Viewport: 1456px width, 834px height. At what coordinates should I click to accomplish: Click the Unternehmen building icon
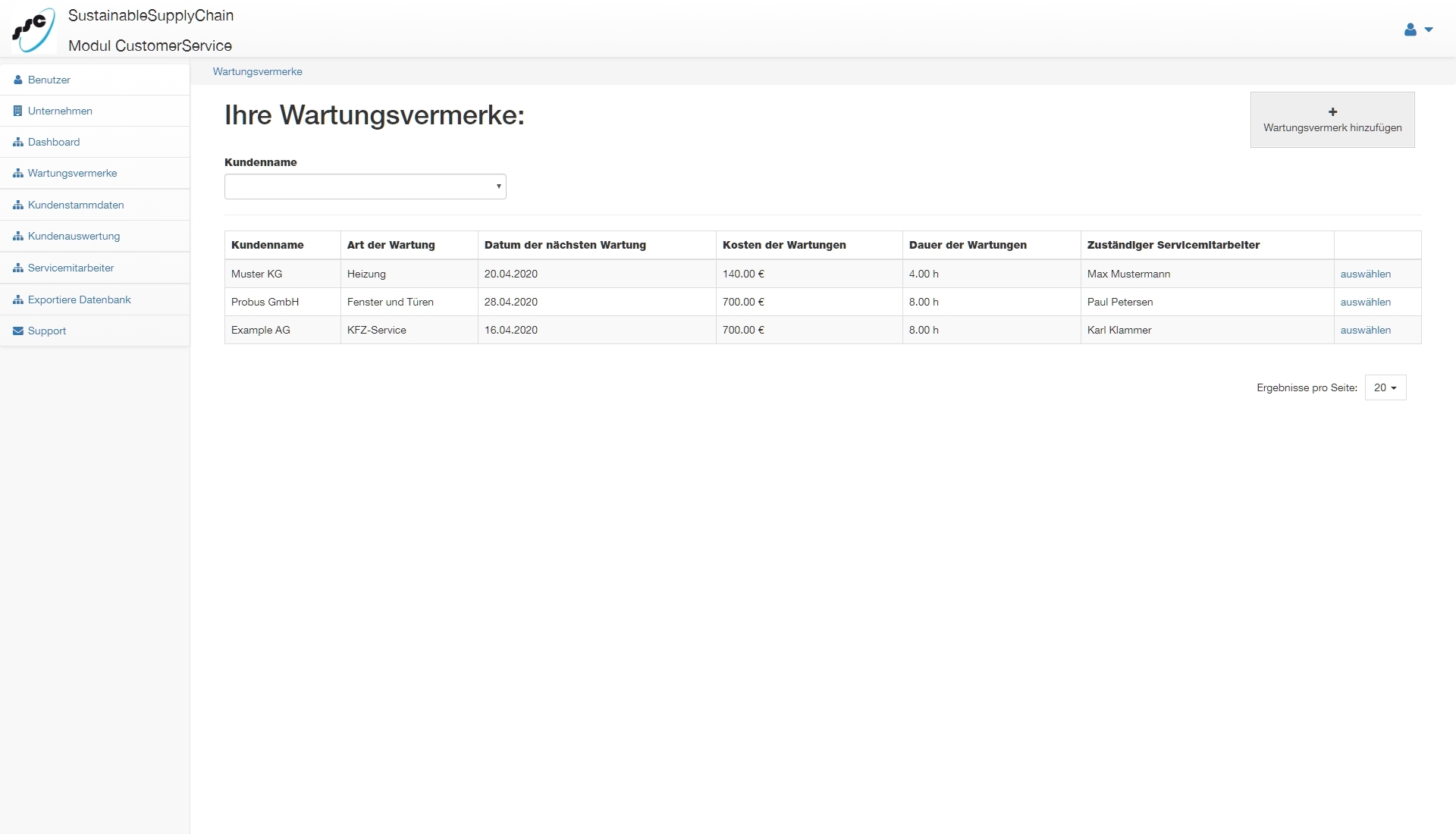(x=18, y=111)
